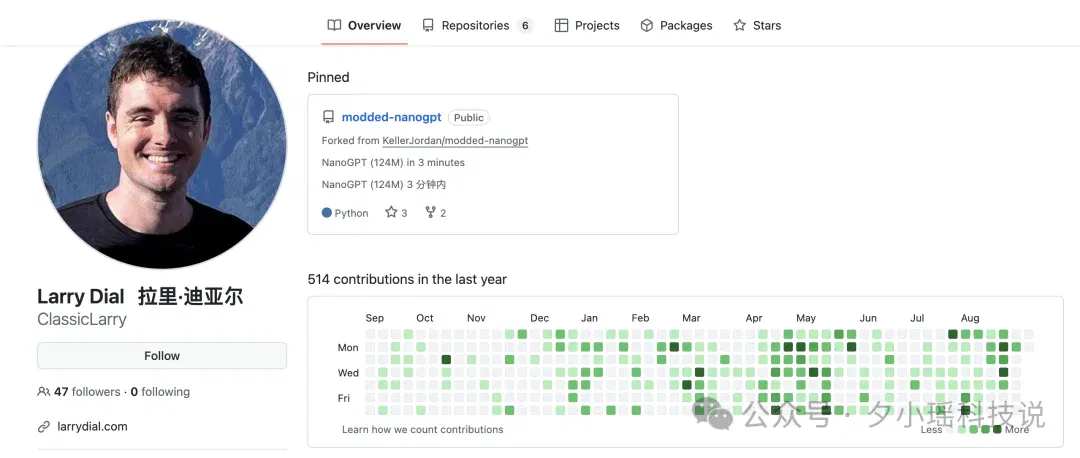Follow the ClassicLarry profile

coord(162,355)
